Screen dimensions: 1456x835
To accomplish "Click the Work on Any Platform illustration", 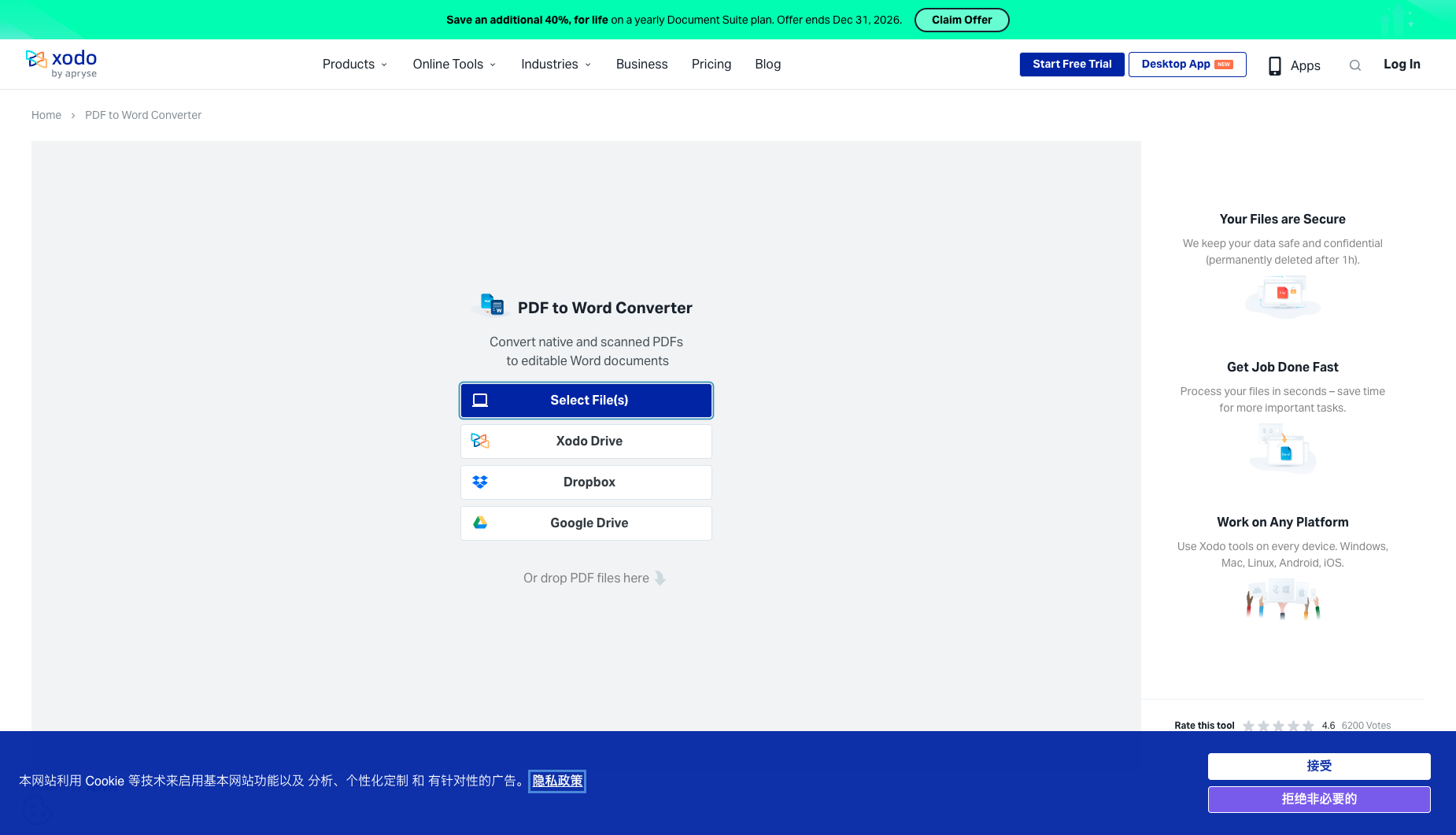I will (1283, 600).
